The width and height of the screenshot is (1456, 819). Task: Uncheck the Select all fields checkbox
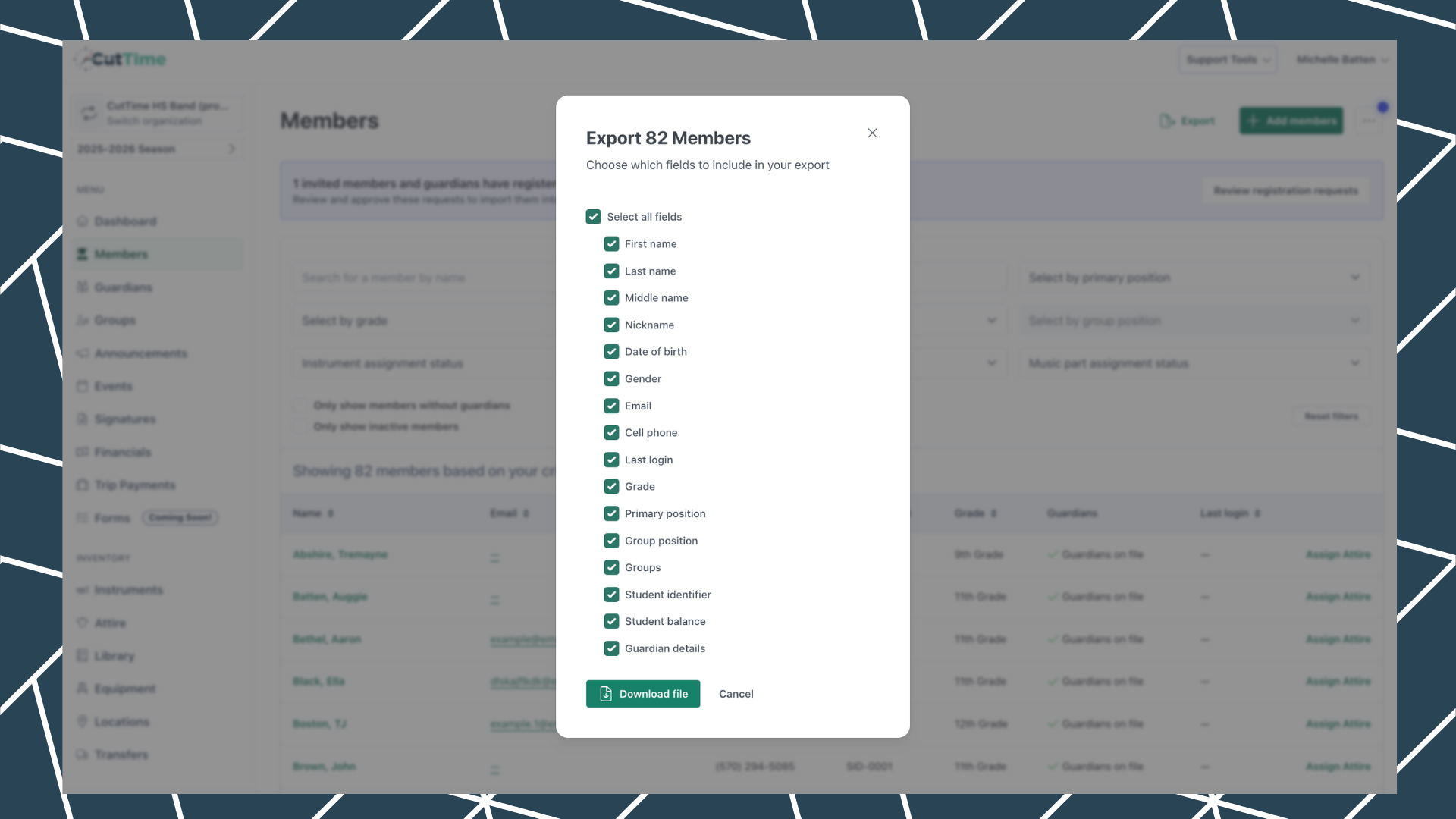tap(593, 217)
